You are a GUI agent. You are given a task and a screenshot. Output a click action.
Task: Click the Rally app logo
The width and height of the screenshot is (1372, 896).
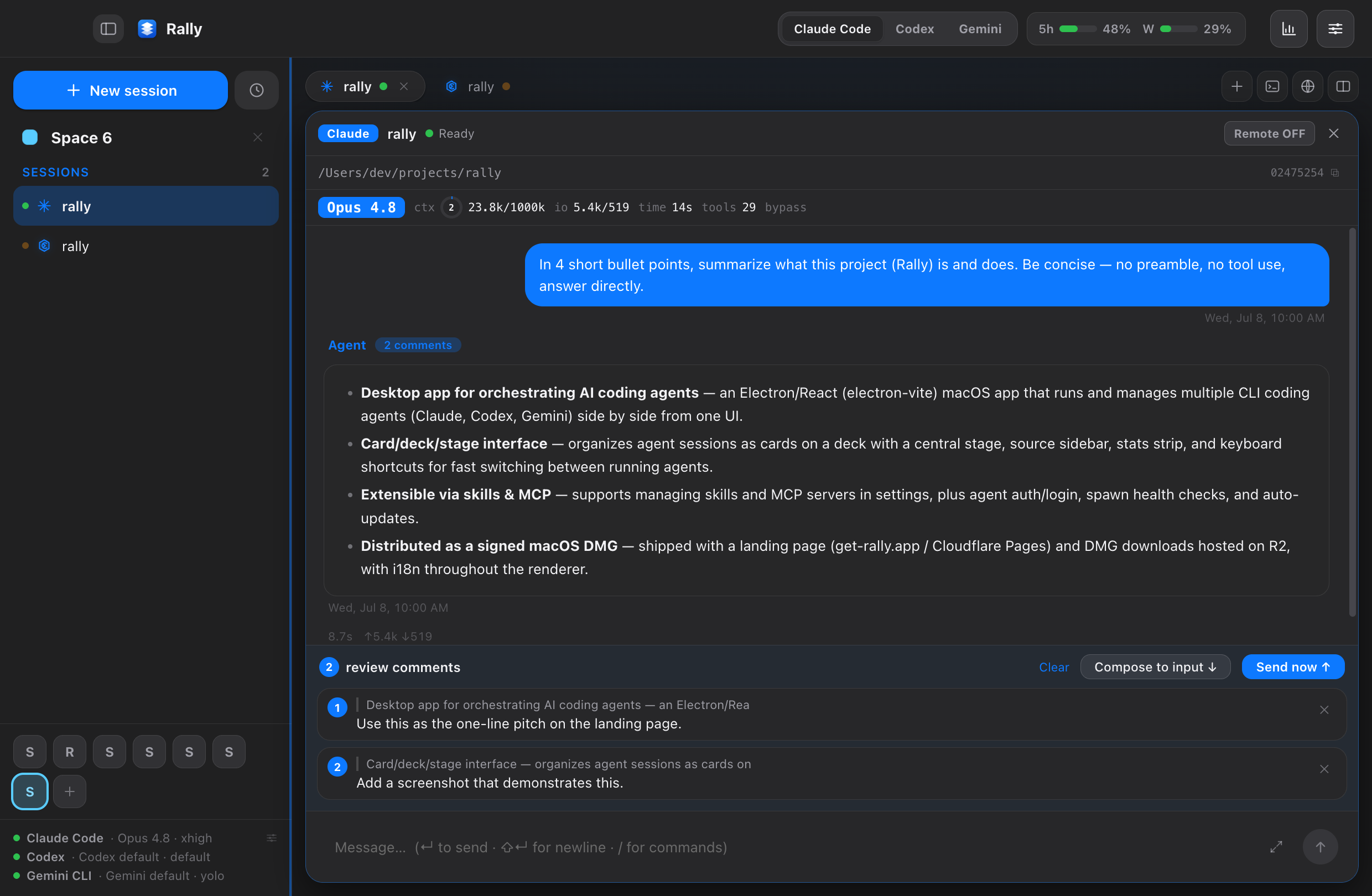[x=147, y=29]
